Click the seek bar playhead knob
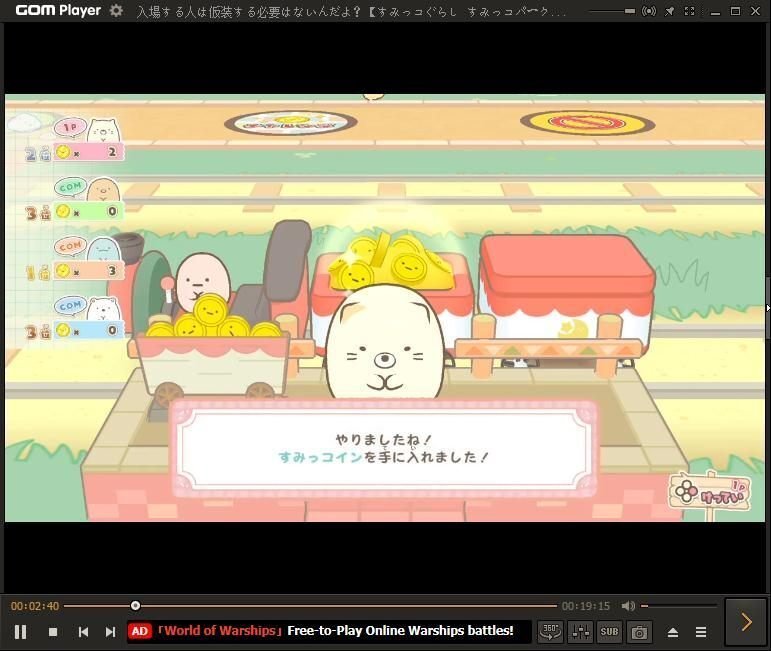Image resolution: width=771 pixels, height=651 pixels. (x=135, y=606)
